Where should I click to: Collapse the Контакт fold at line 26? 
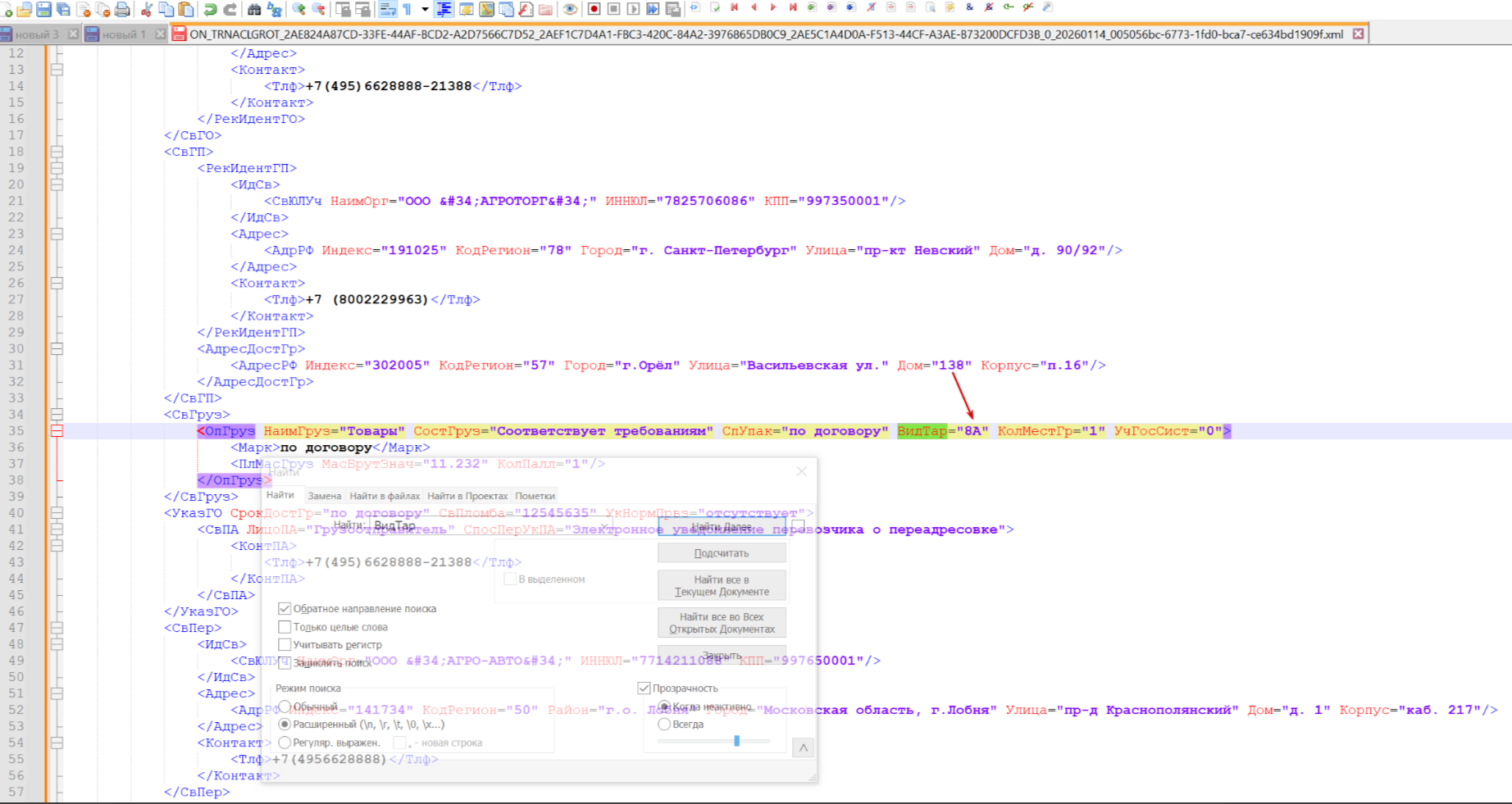click(x=57, y=283)
